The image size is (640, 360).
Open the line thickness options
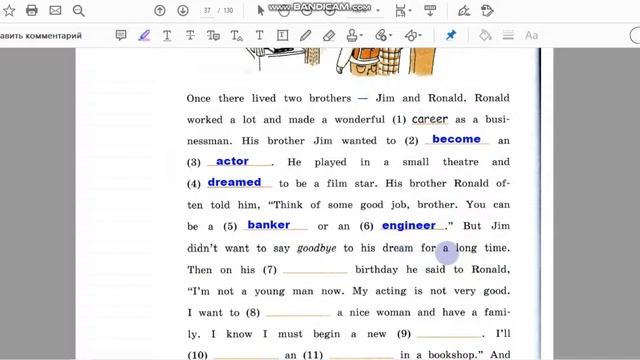coord(508,36)
